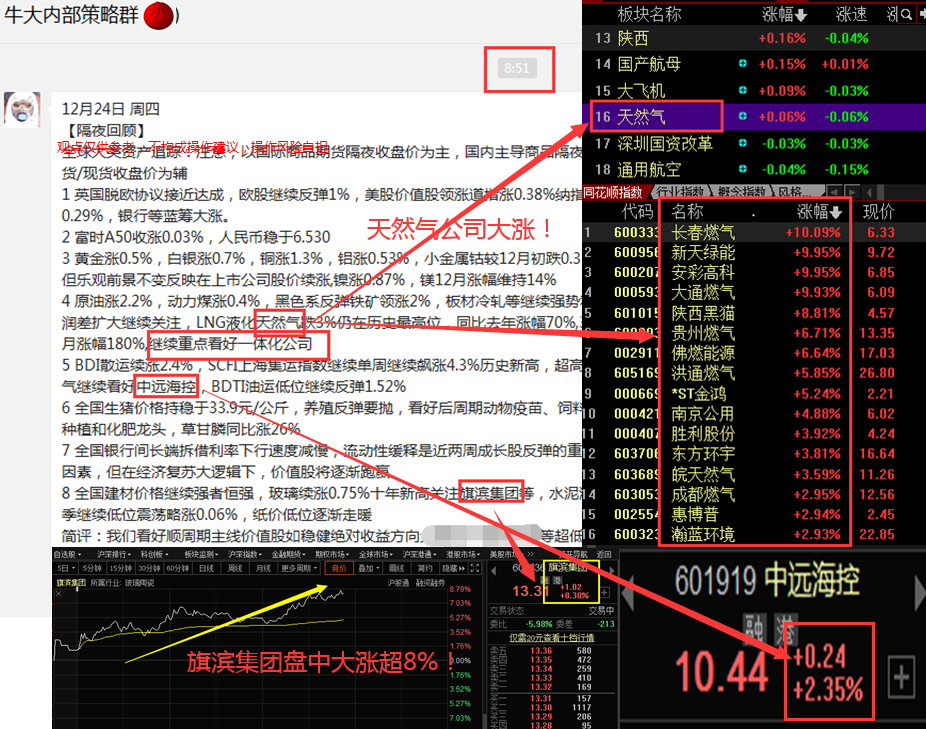Click the plus icon on 深圳国资改革 row

pyautogui.click(x=742, y=142)
